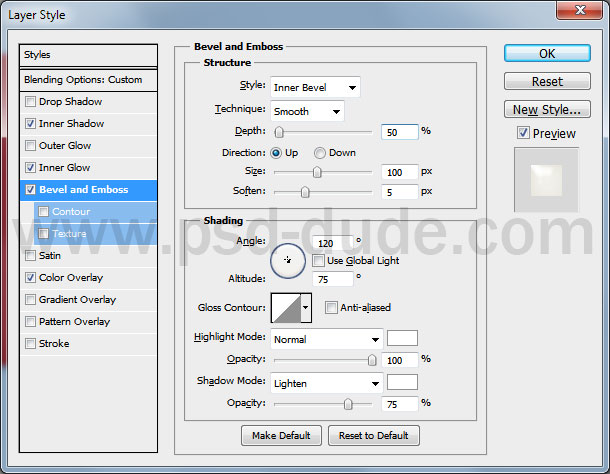The image size is (610, 474).
Task: Select the Up direction radio button
Action: pos(276,153)
